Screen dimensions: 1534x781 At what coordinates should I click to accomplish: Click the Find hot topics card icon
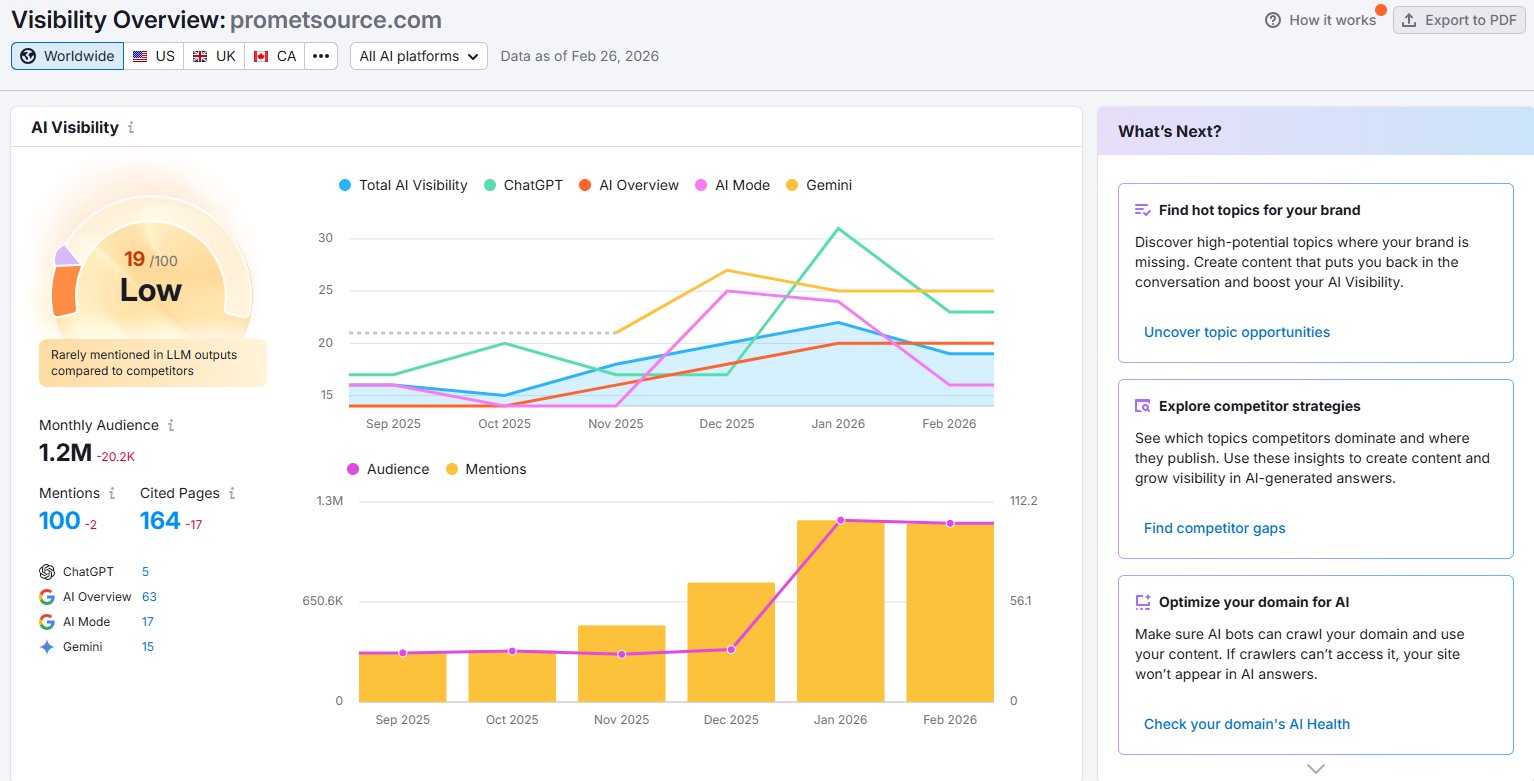(1143, 210)
